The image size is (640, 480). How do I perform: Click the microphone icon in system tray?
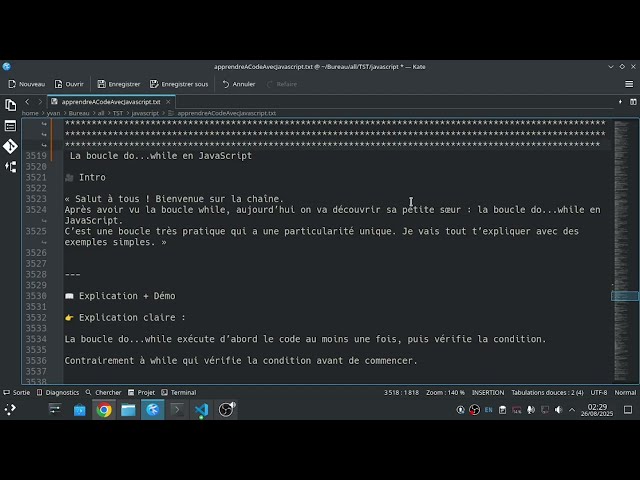click(x=531, y=410)
